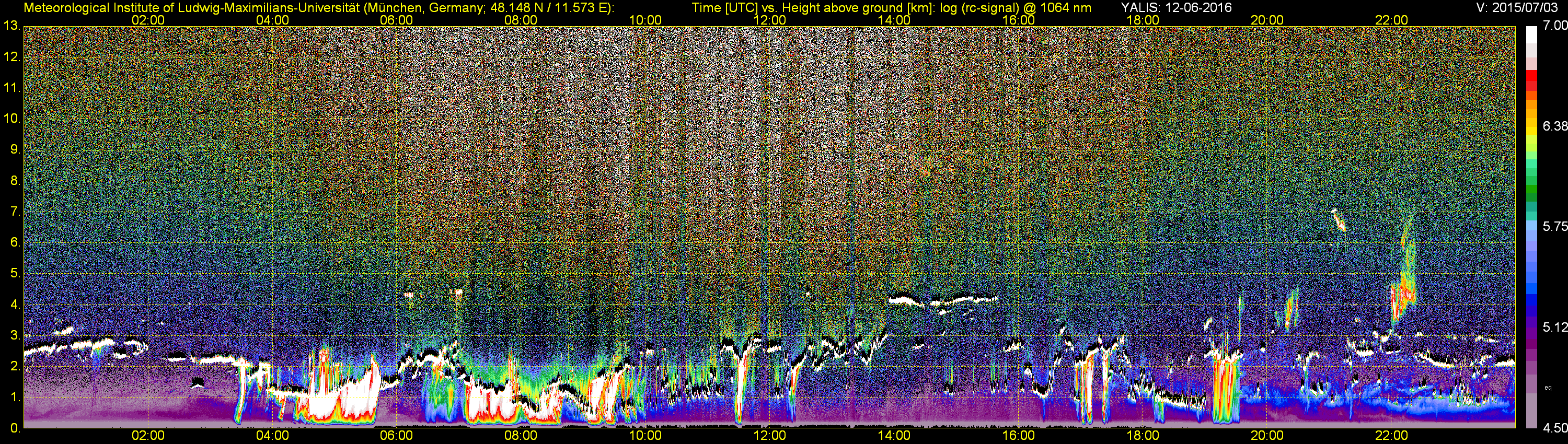1568x444 pixels.
Task: Select the 02:00 tick label on the bottom axis
Action: coord(148,436)
